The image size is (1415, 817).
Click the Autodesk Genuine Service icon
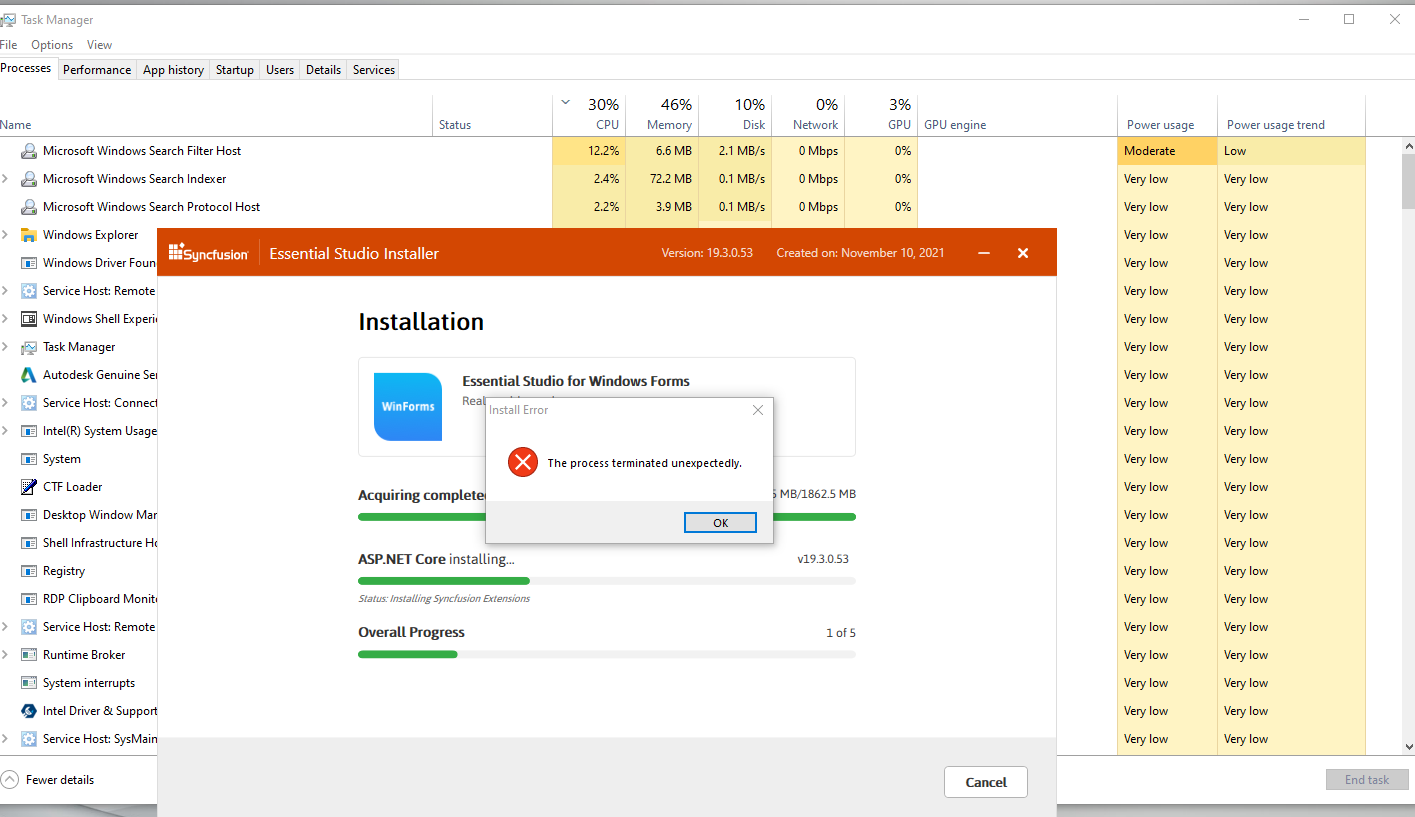click(29, 375)
